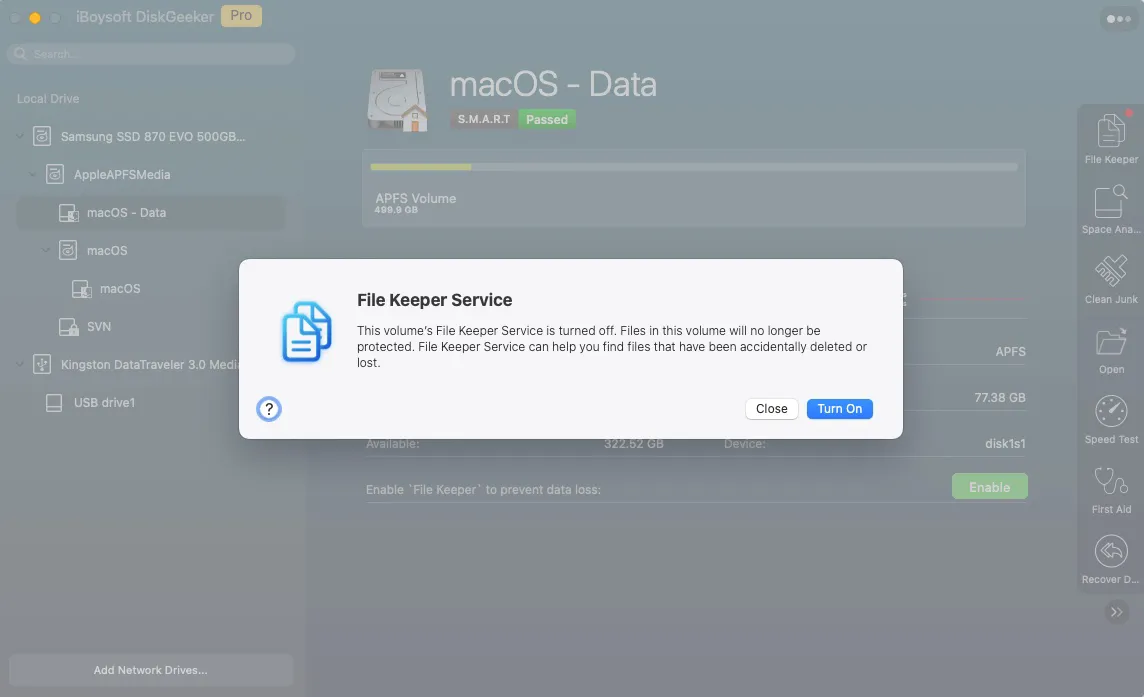Screen dimensions: 1144x697
Task: Click the three-dots more options button
Action: coord(1118,19)
